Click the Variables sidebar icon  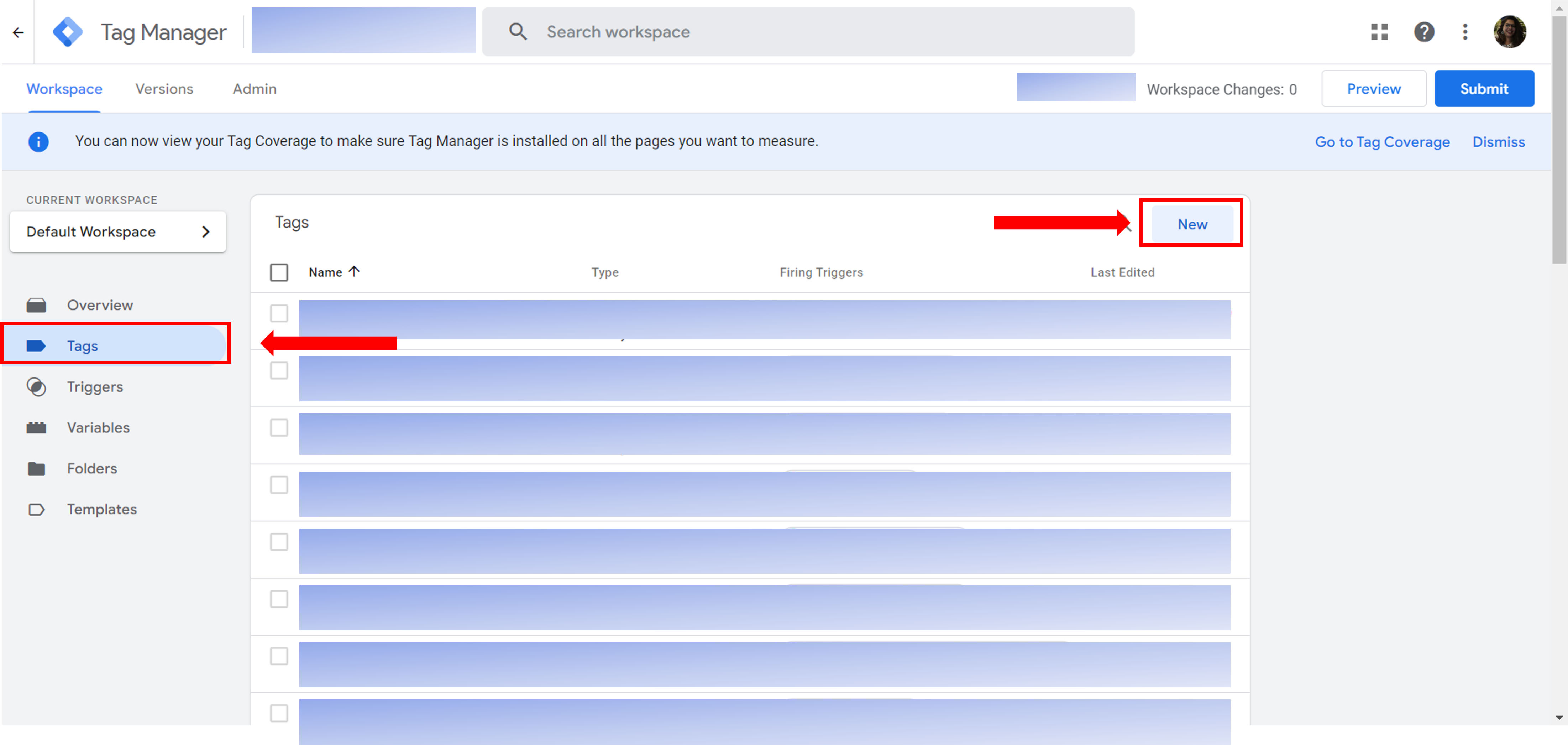pos(37,428)
